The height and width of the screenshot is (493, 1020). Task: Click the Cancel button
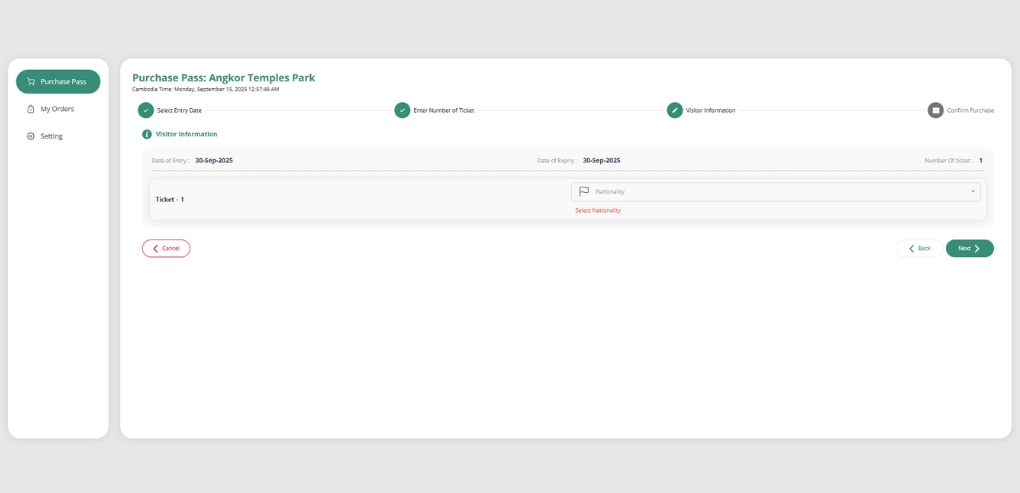[166, 248]
